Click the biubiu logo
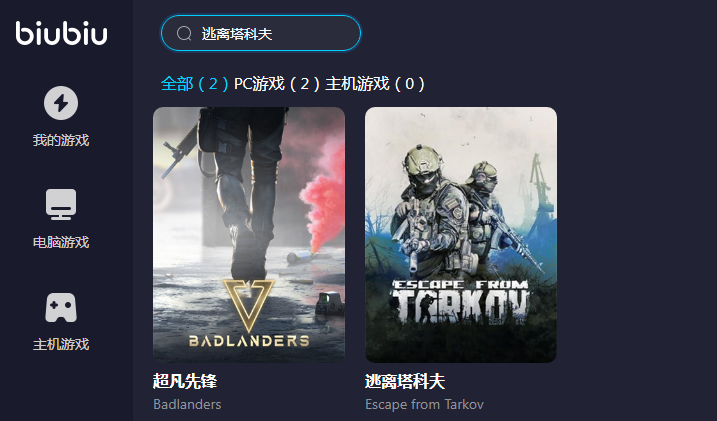The width and height of the screenshot is (717, 421). 61,33
